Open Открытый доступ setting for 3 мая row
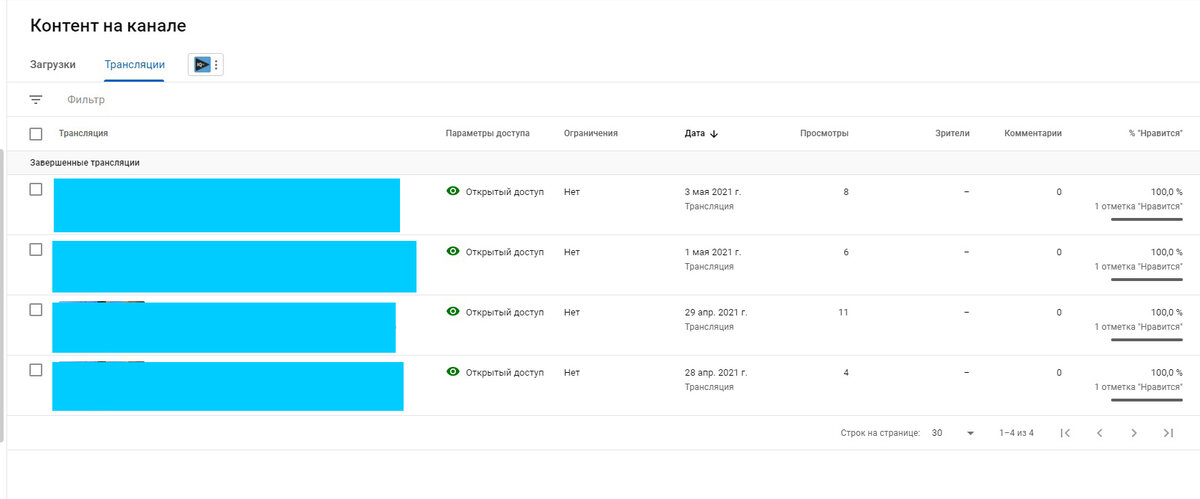Image resolution: width=1200 pixels, height=499 pixels. click(x=504, y=191)
